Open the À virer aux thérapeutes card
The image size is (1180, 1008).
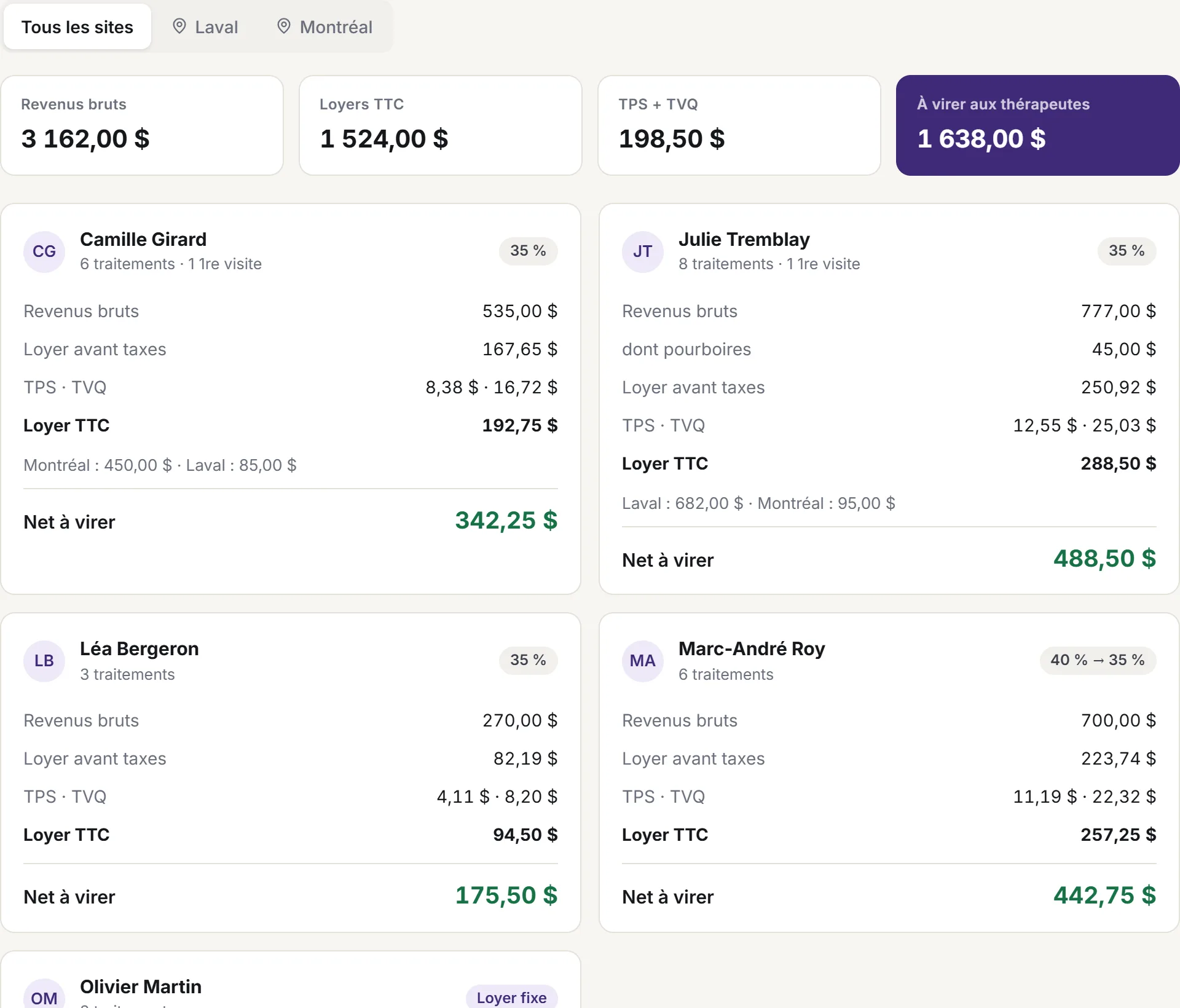coord(1038,125)
